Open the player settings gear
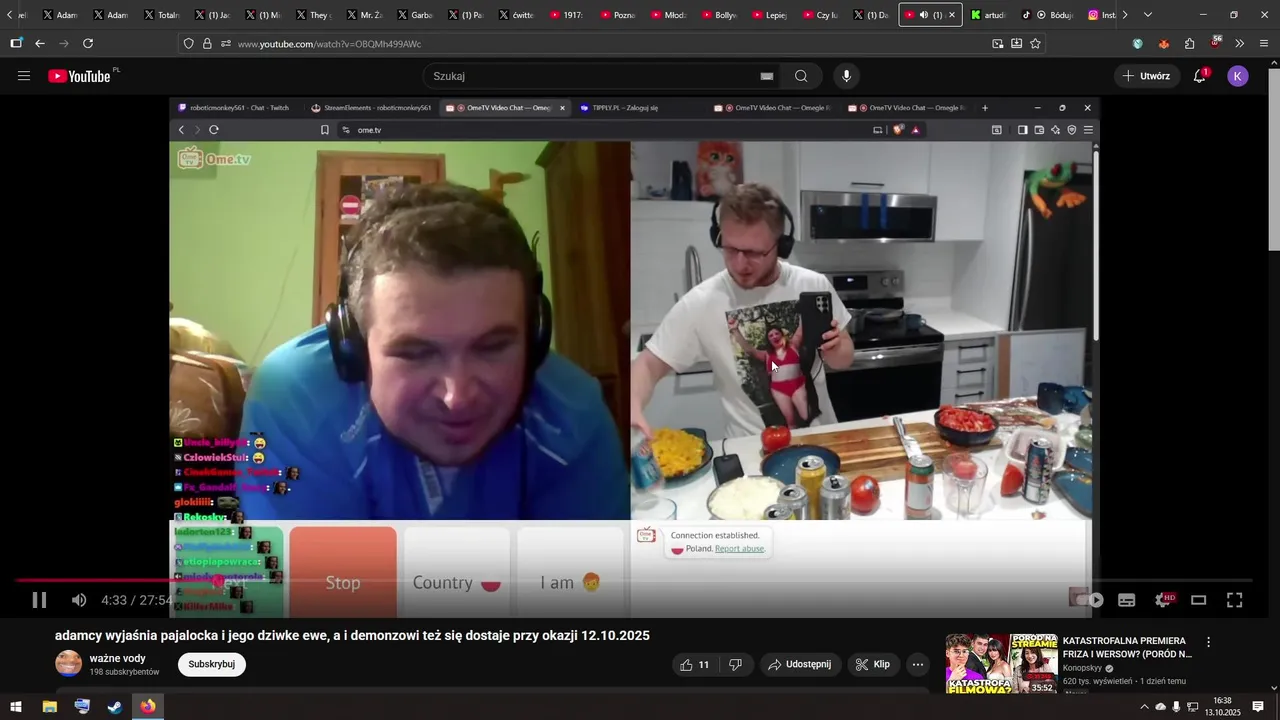Viewport: 1280px width, 720px height. (x=1163, y=600)
